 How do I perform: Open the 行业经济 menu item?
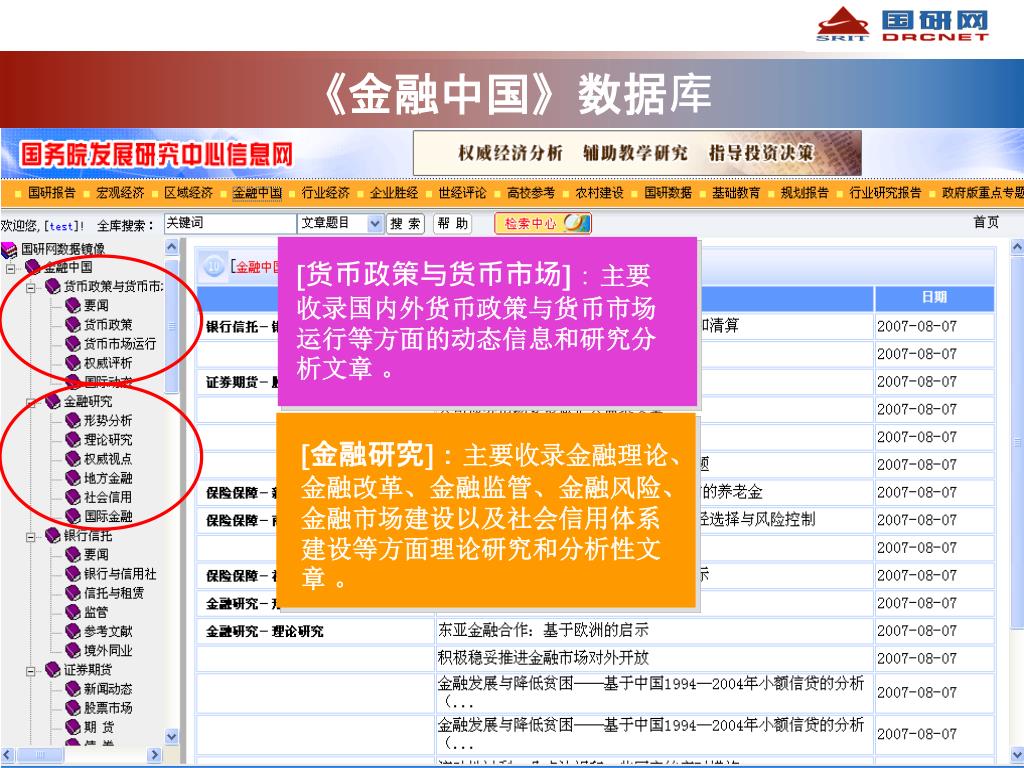pyautogui.click(x=325, y=193)
